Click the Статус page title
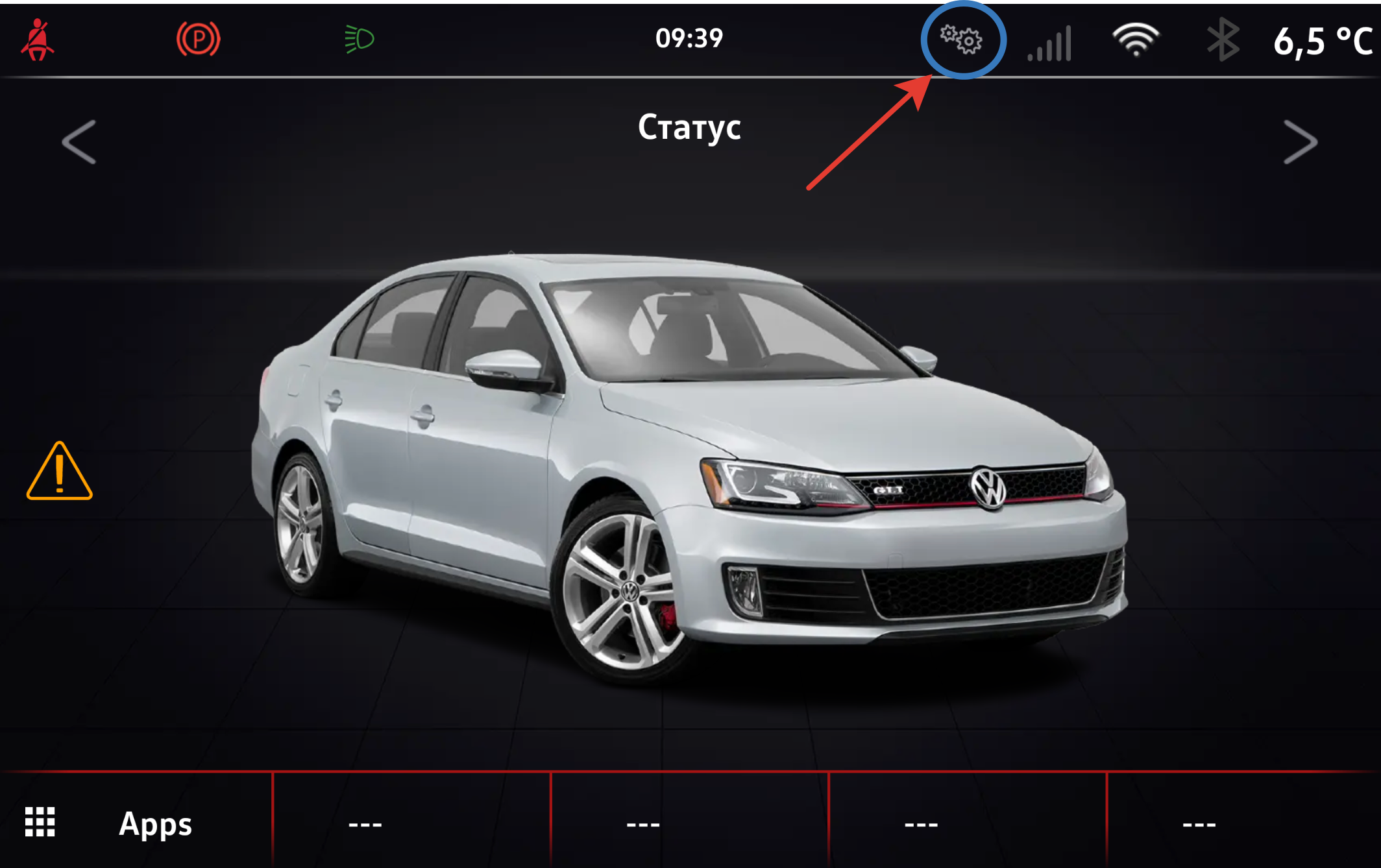 (x=689, y=128)
